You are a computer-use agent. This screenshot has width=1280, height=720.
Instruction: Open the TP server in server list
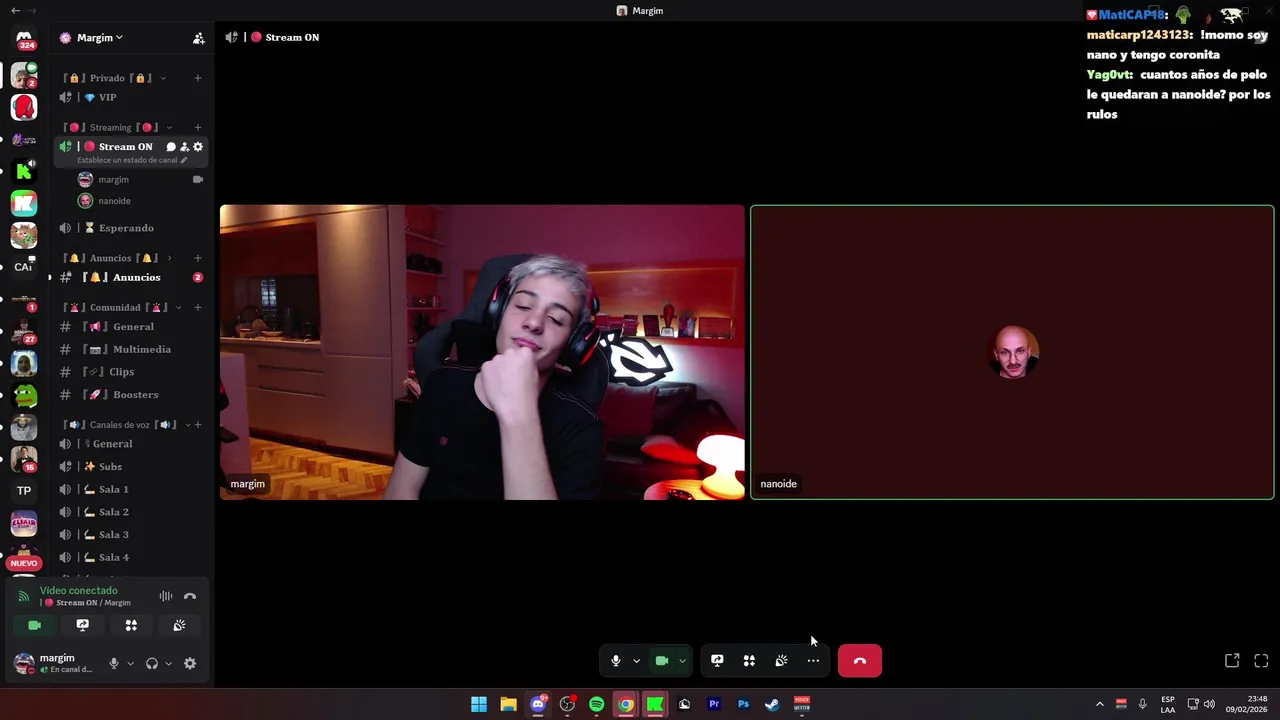24,491
